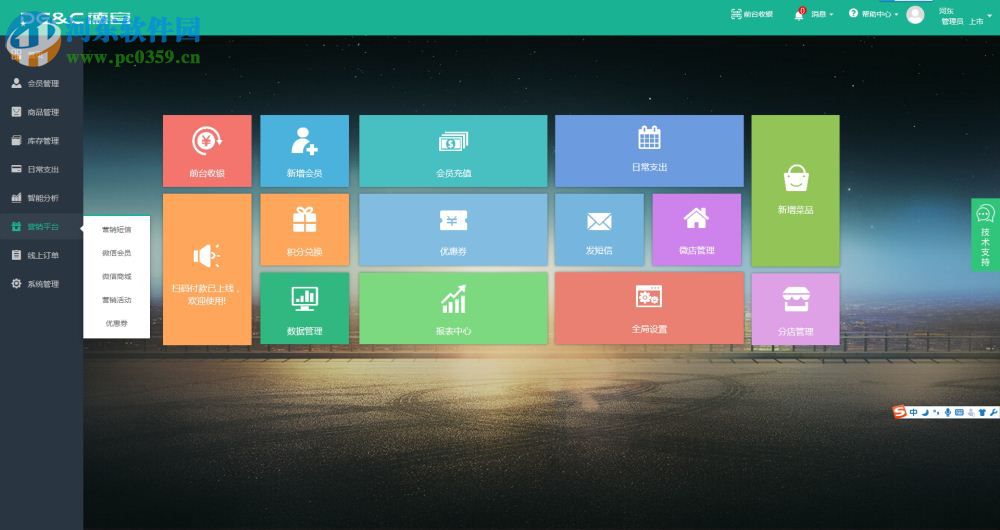1000x530 pixels.
Task: Expand the 消息 notifications dropdown
Action: click(x=814, y=14)
